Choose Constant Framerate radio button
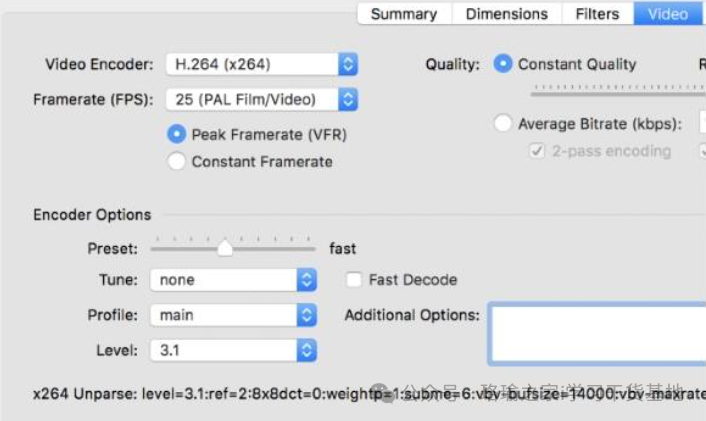 (x=177, y=161)
